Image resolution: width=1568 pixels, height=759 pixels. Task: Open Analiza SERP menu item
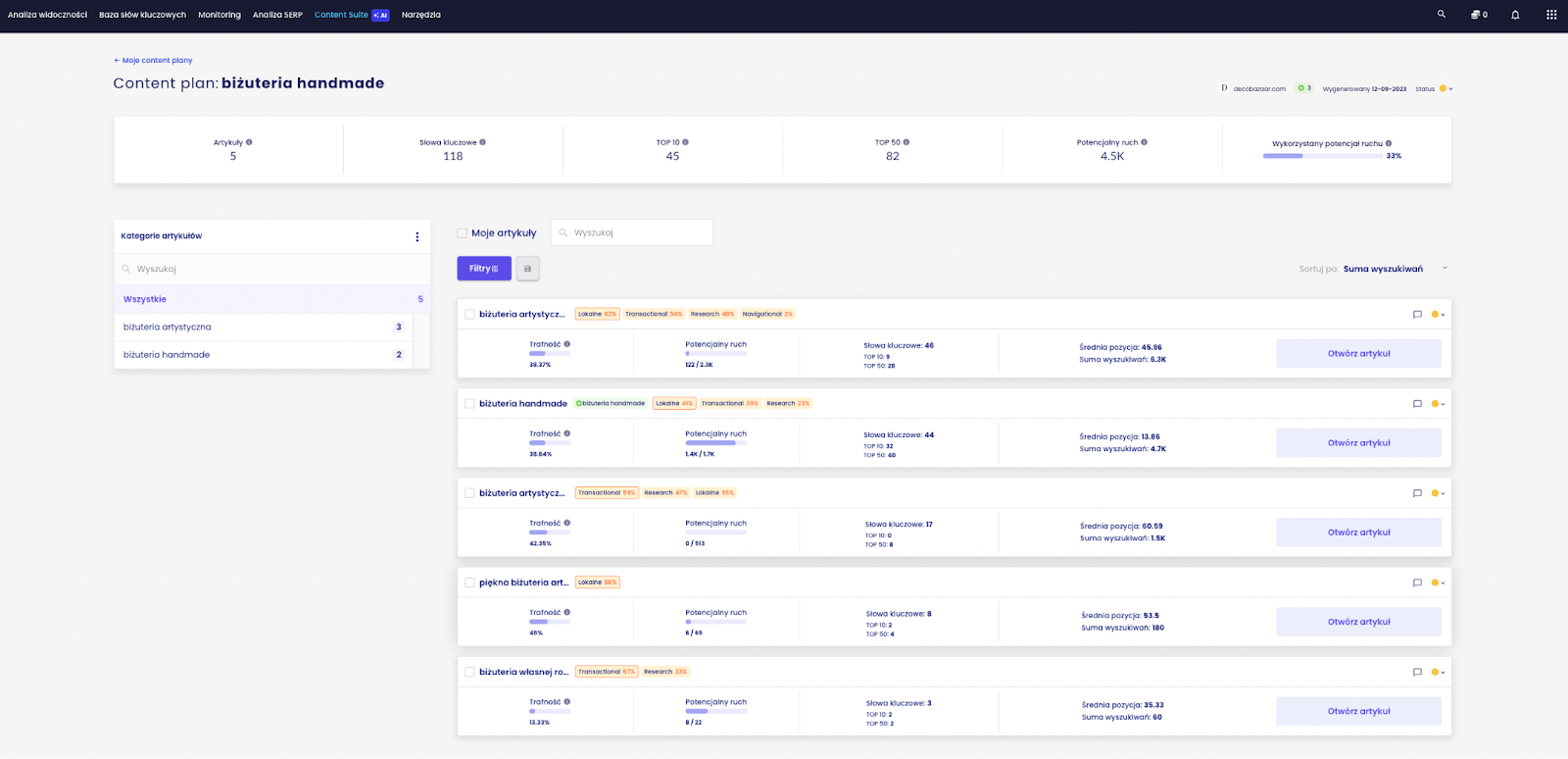tap(277, 15)
